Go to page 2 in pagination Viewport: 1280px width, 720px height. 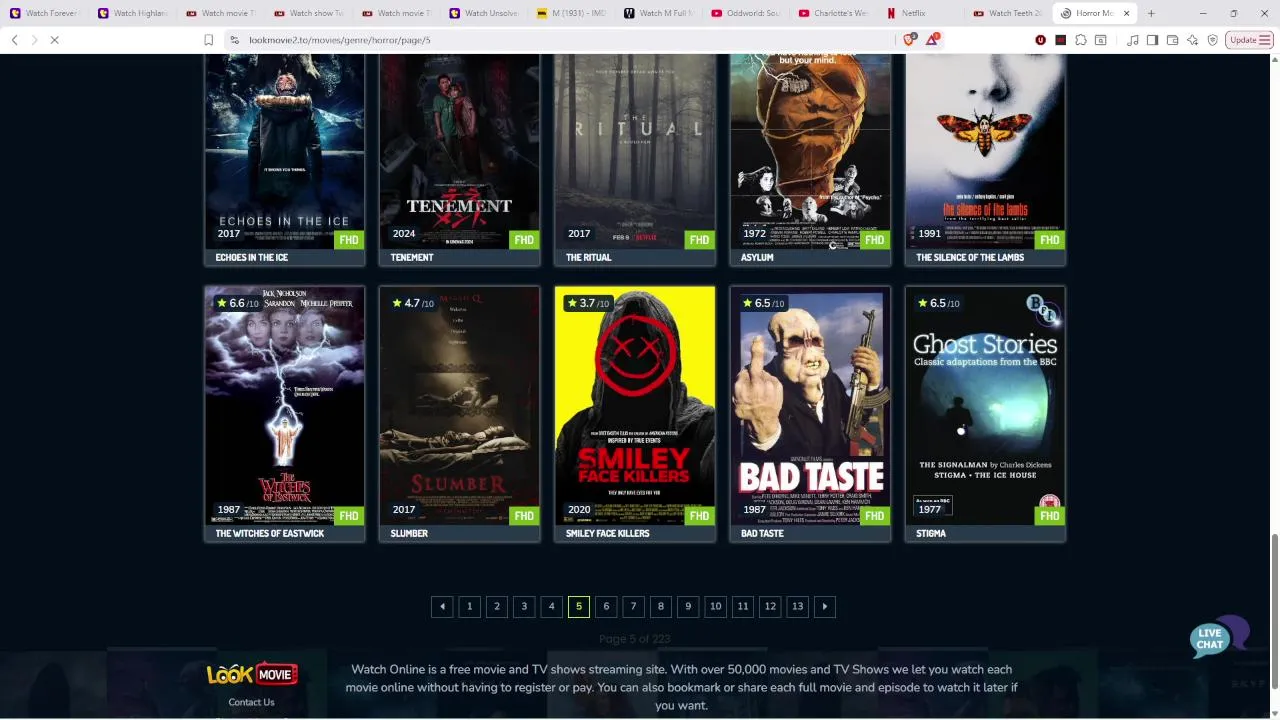pyautogui.click(x=497, y=606)
